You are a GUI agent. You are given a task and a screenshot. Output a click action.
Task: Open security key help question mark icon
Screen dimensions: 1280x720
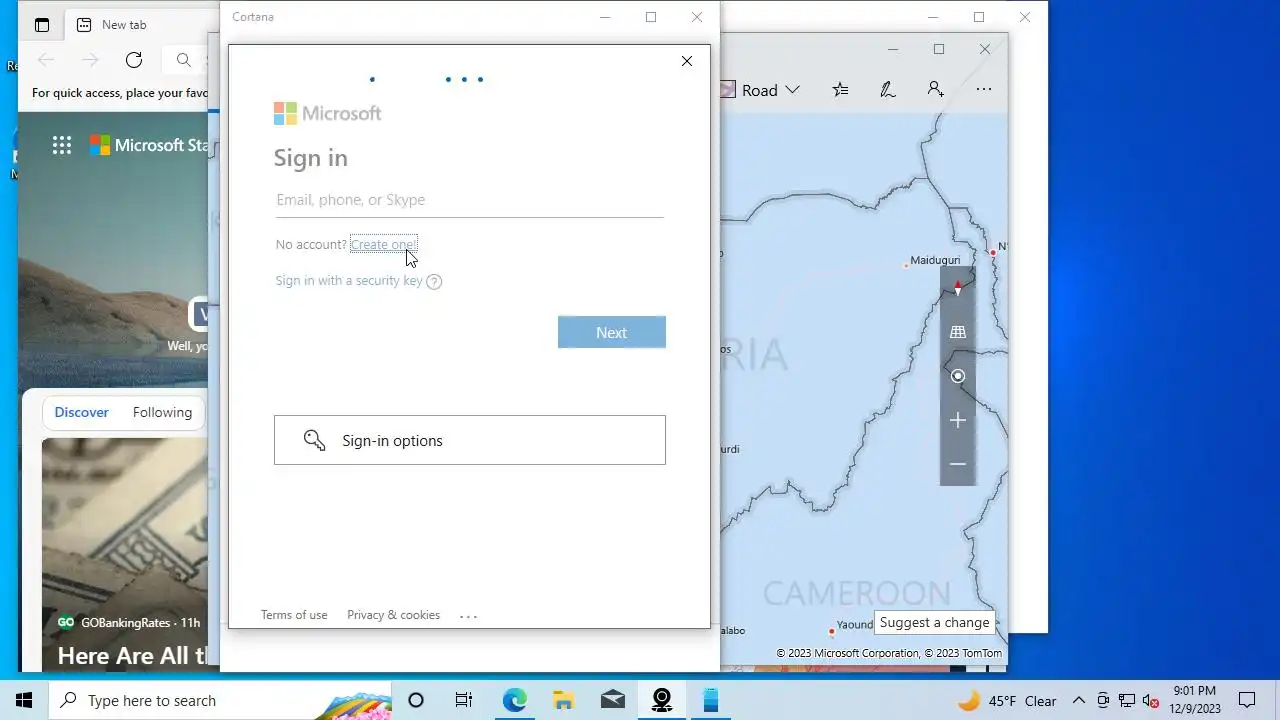pos(434,282)
